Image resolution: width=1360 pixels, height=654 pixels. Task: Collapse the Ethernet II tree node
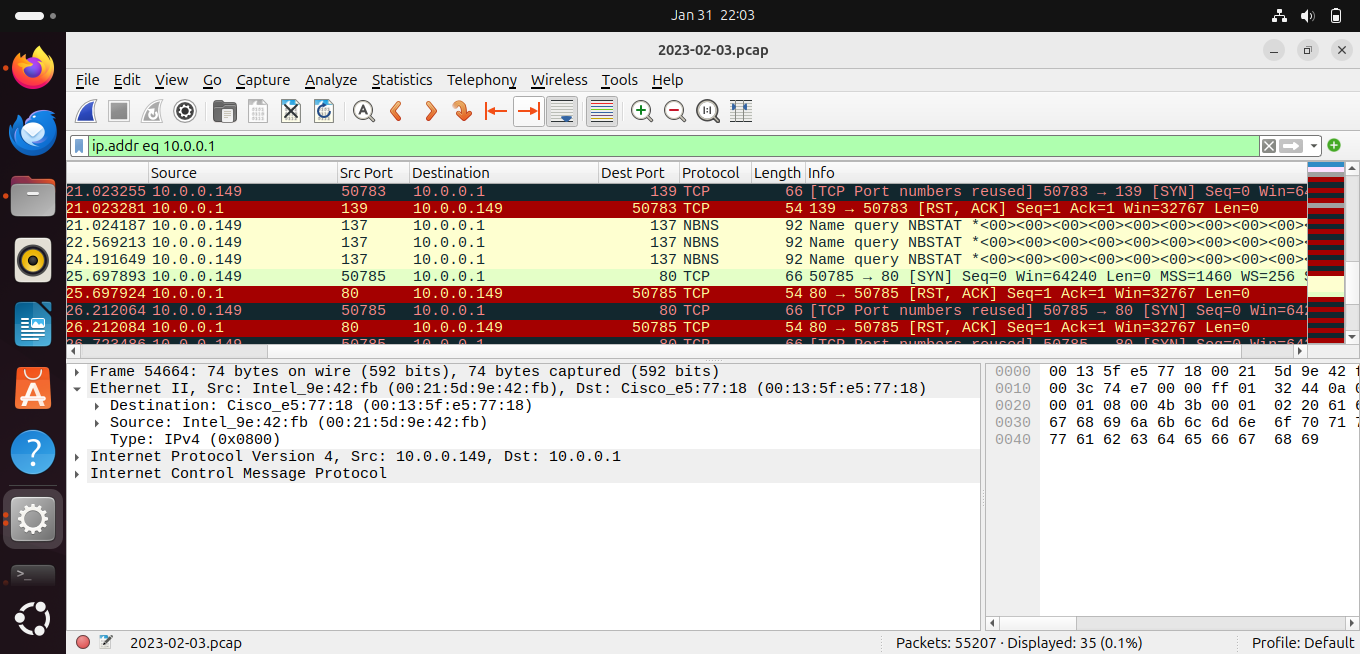(78, 389)
